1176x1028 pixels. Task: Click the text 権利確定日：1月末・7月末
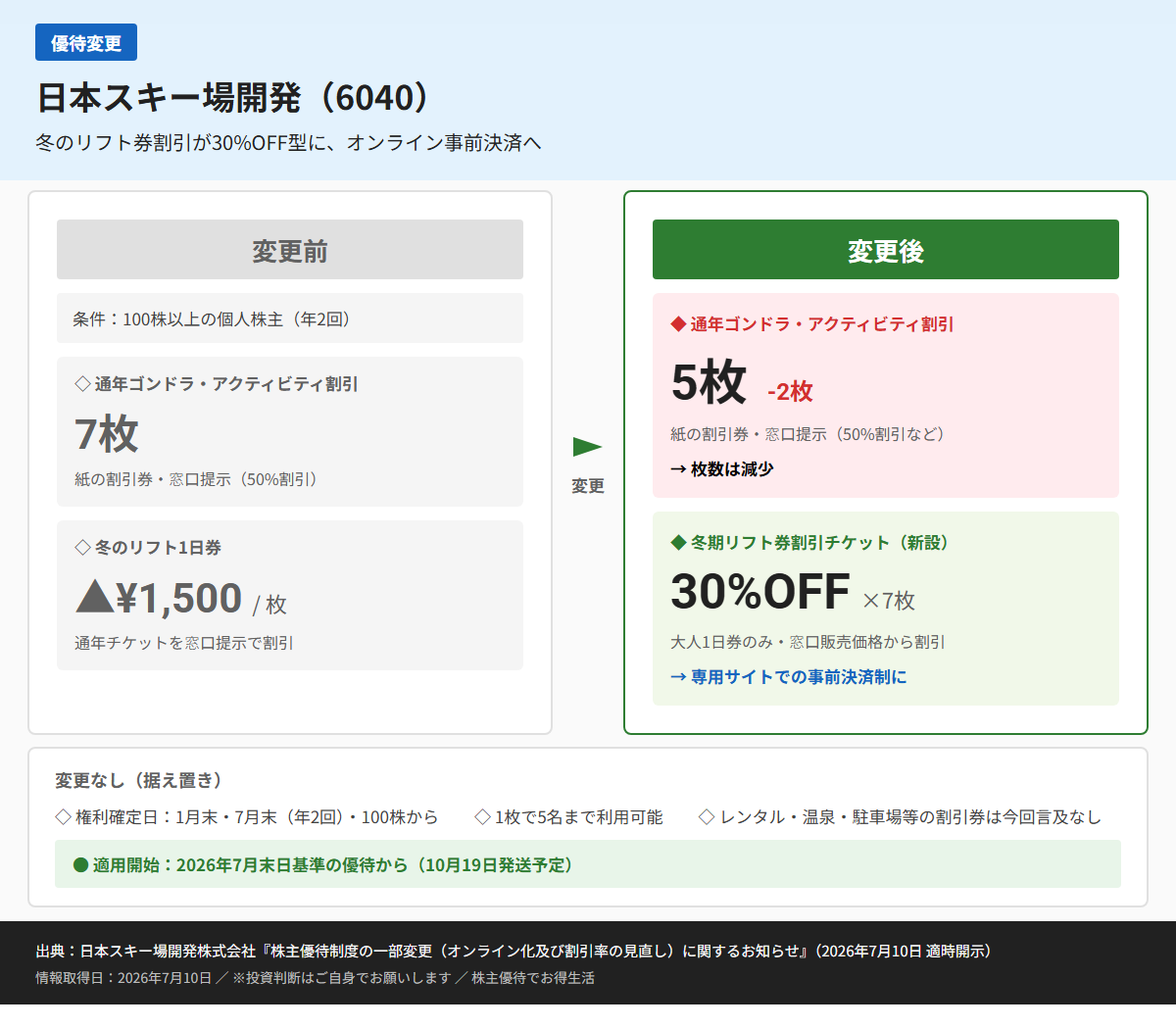[257, 817]
